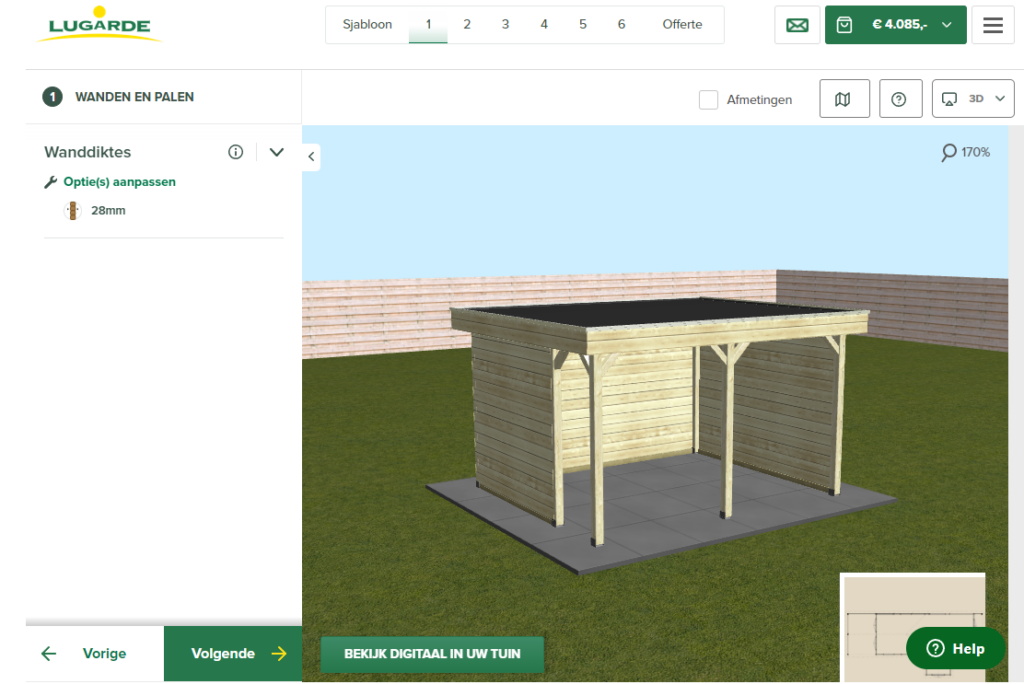Go to step 3 tab
The width and height of the screenshot is (1024, 684).
pos(505,25)
